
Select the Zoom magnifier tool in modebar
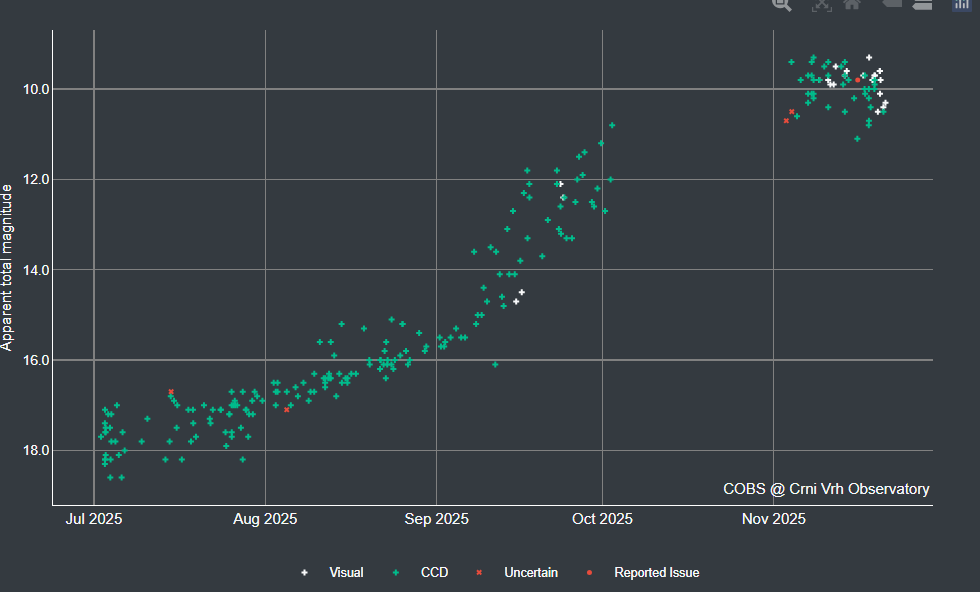(x=781, y=4)
